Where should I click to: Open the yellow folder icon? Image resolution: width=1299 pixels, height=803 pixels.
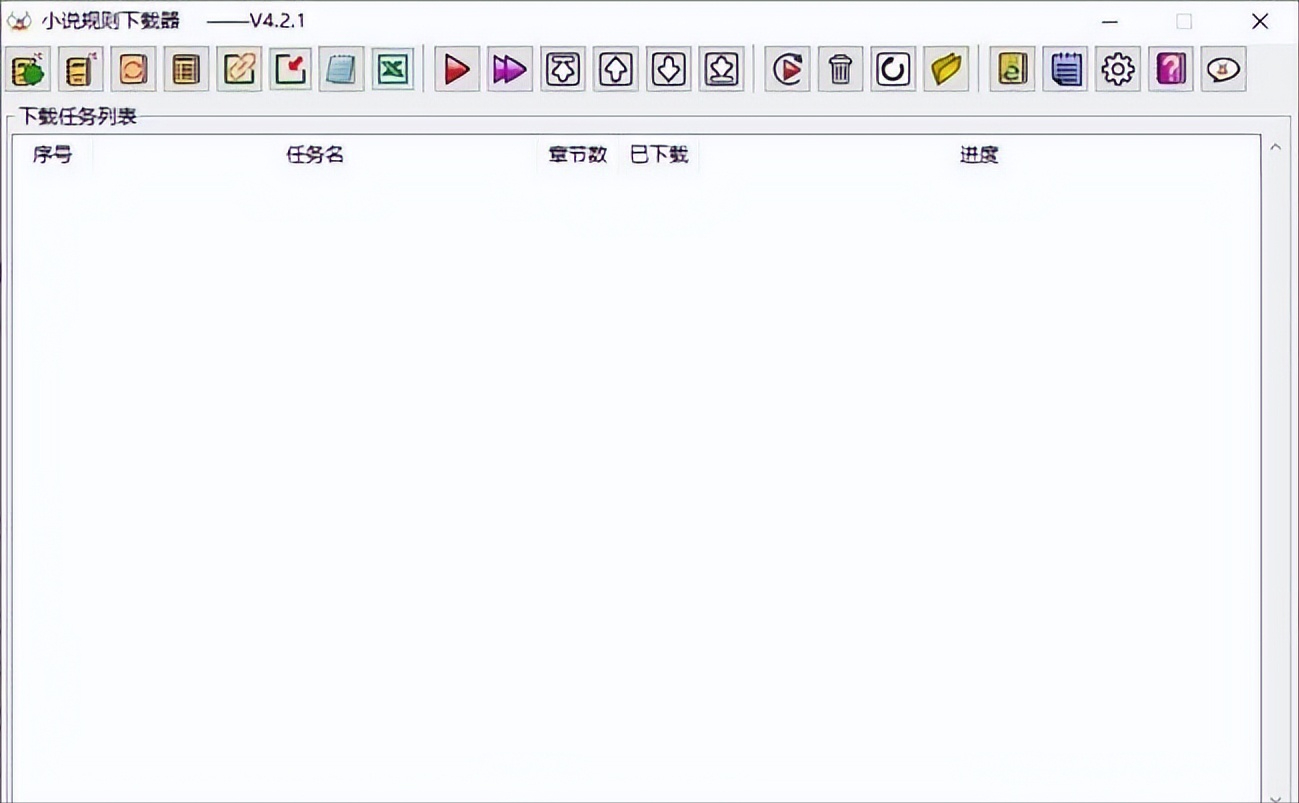(x=946, y=69)
